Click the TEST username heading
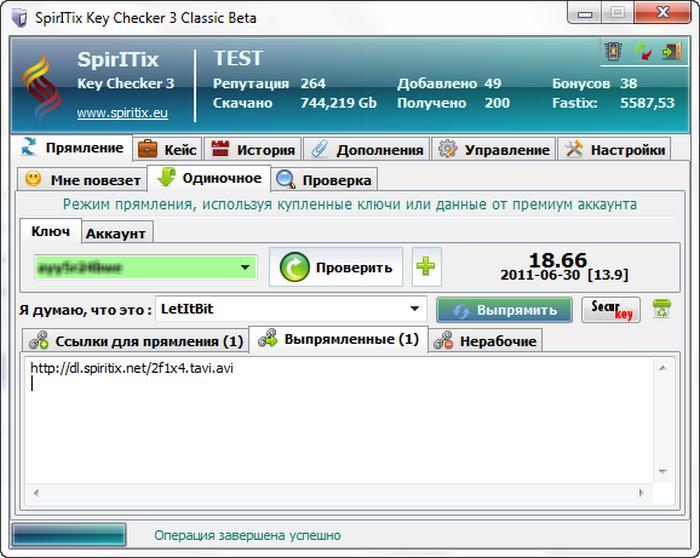This screenshot has width=700, height=558. tap(238, 58)
